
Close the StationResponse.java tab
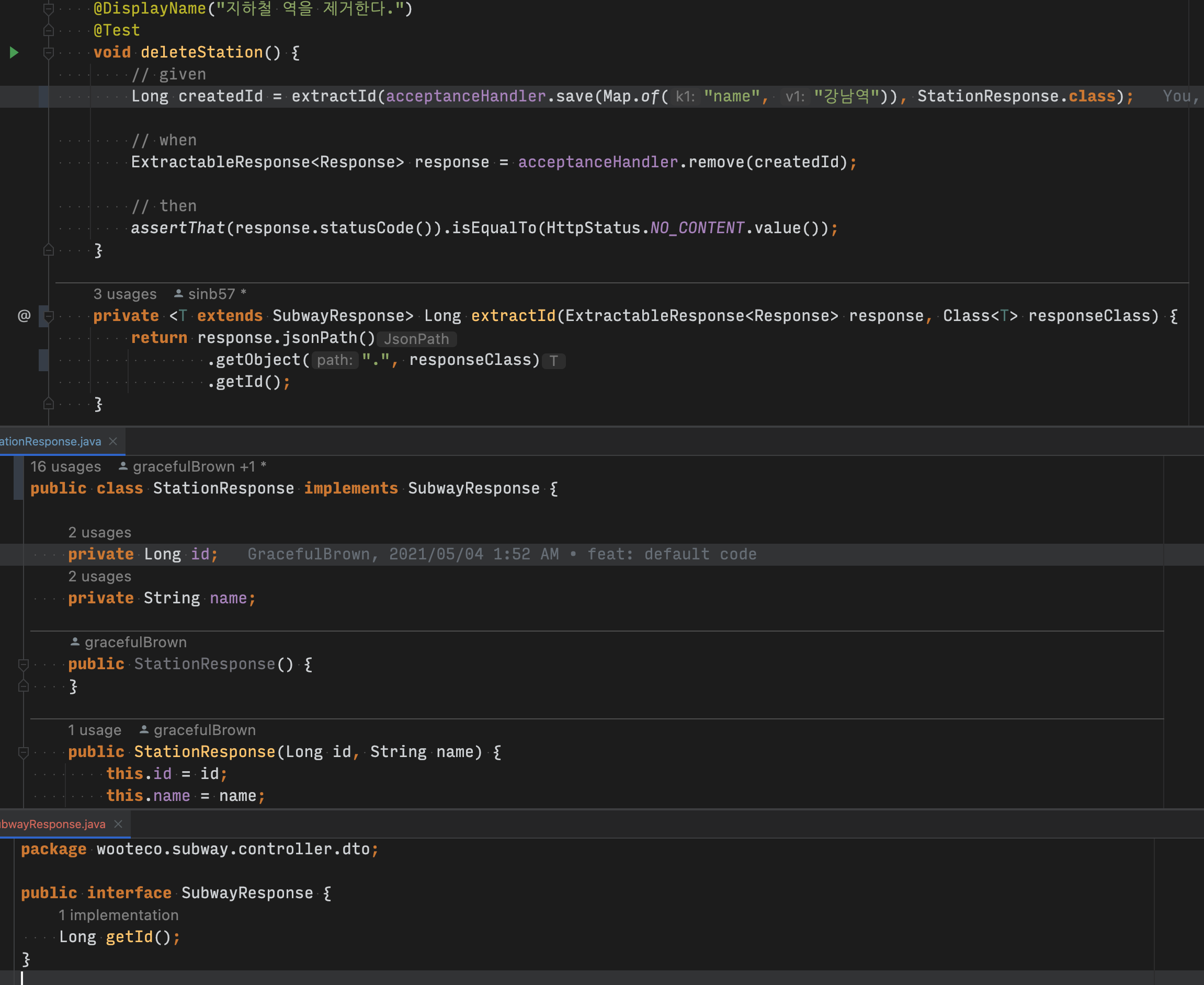[x=113, y=441]
